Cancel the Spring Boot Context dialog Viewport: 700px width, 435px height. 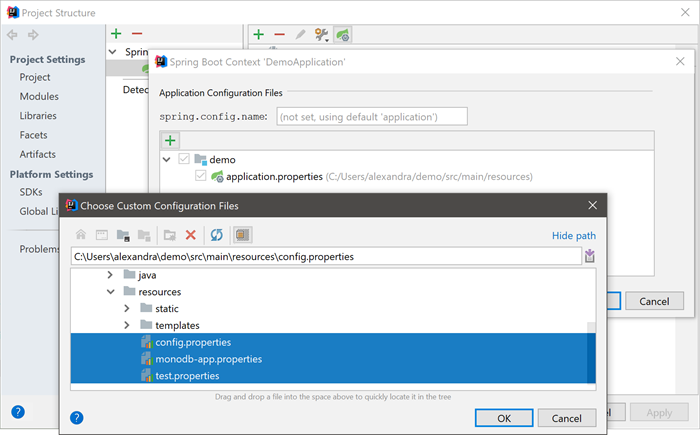pyautogui.click(x=654, y=301)
